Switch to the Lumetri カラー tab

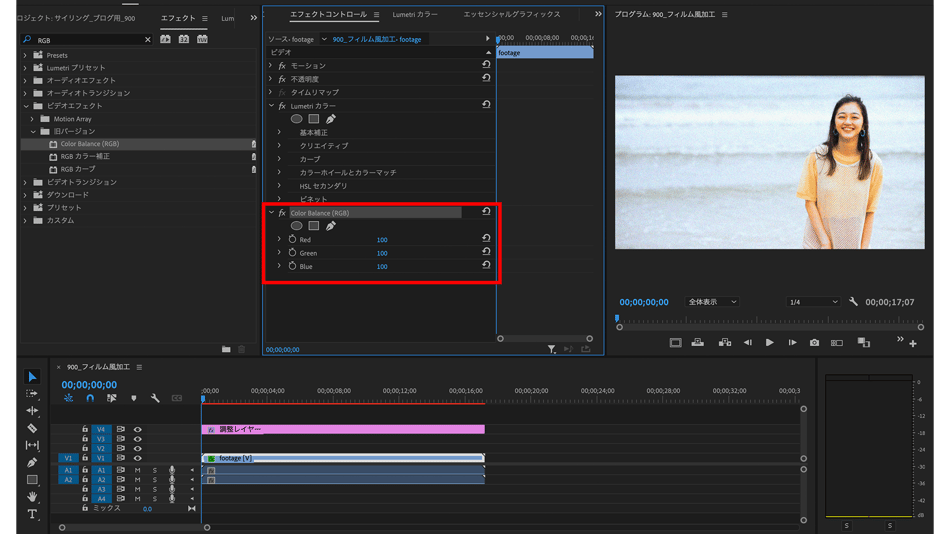[x=414, y=15]
